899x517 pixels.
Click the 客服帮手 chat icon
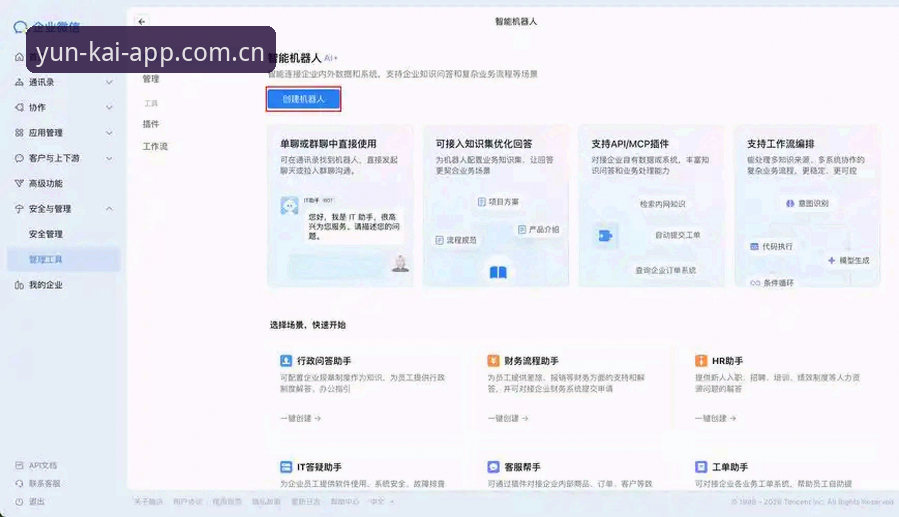[494, 467]
